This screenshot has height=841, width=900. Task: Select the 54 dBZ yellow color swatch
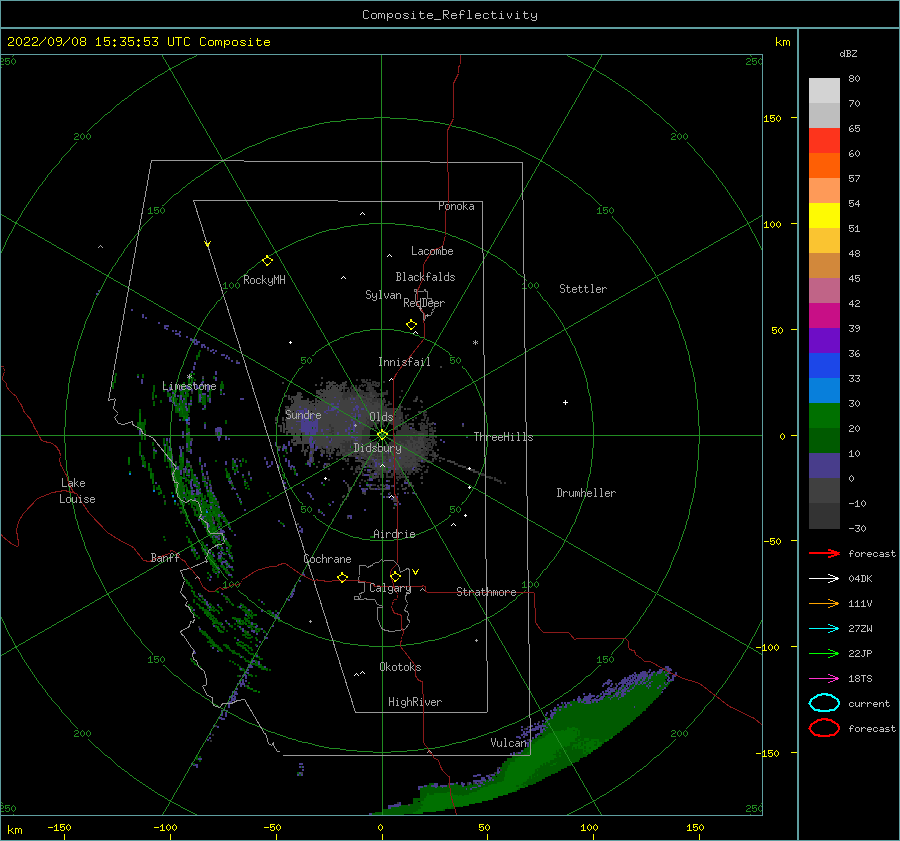[824, 215]
